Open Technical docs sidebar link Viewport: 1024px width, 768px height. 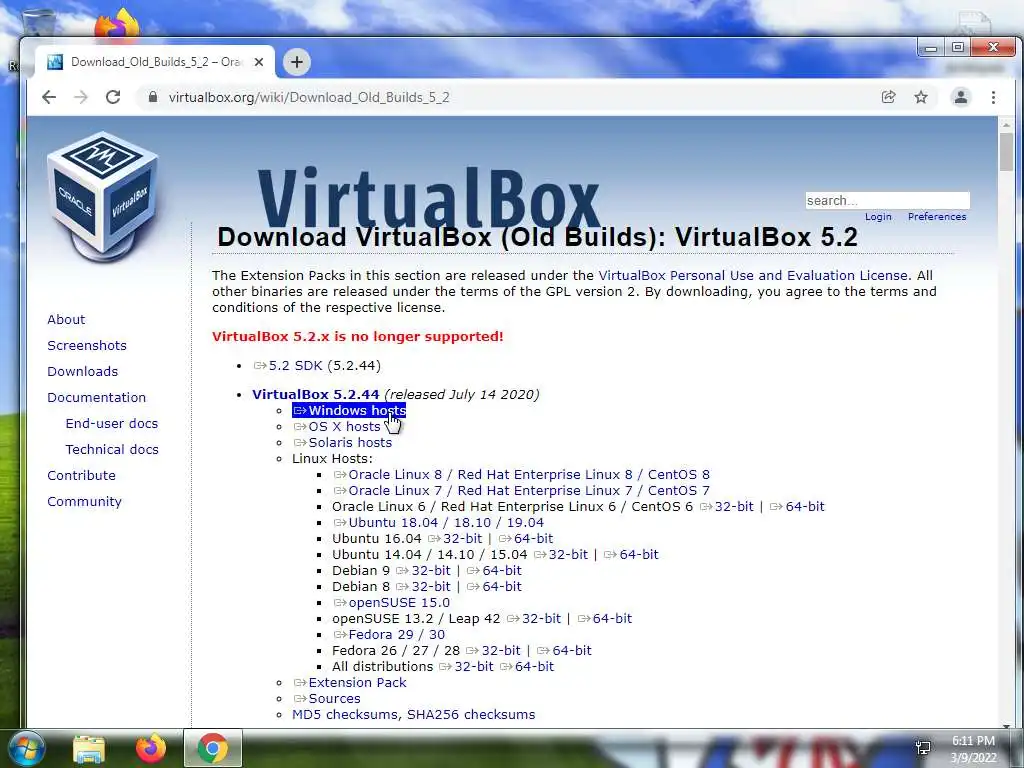[x=112, y=449]
